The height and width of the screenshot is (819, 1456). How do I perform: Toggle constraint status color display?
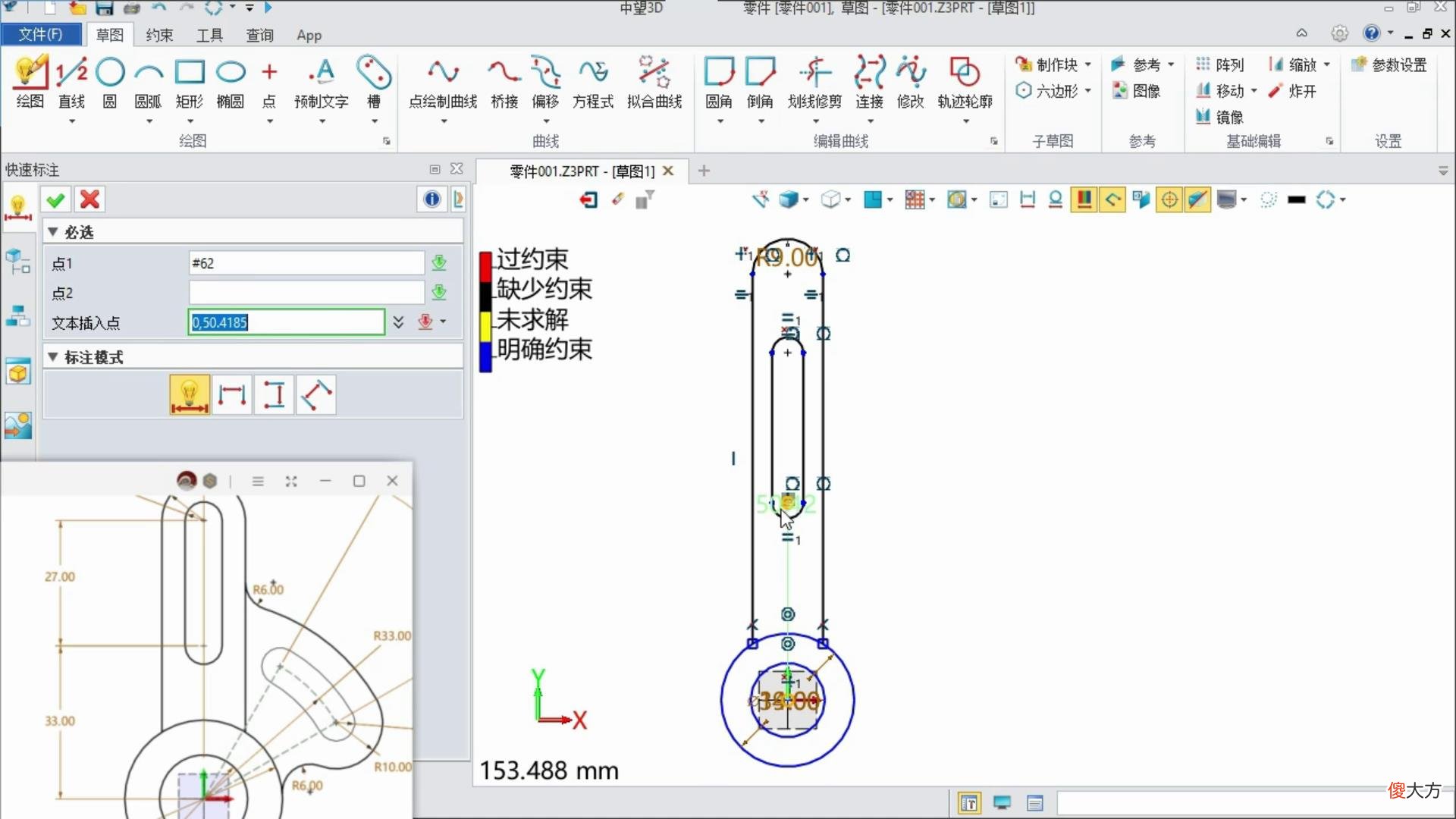point(1084,199)
